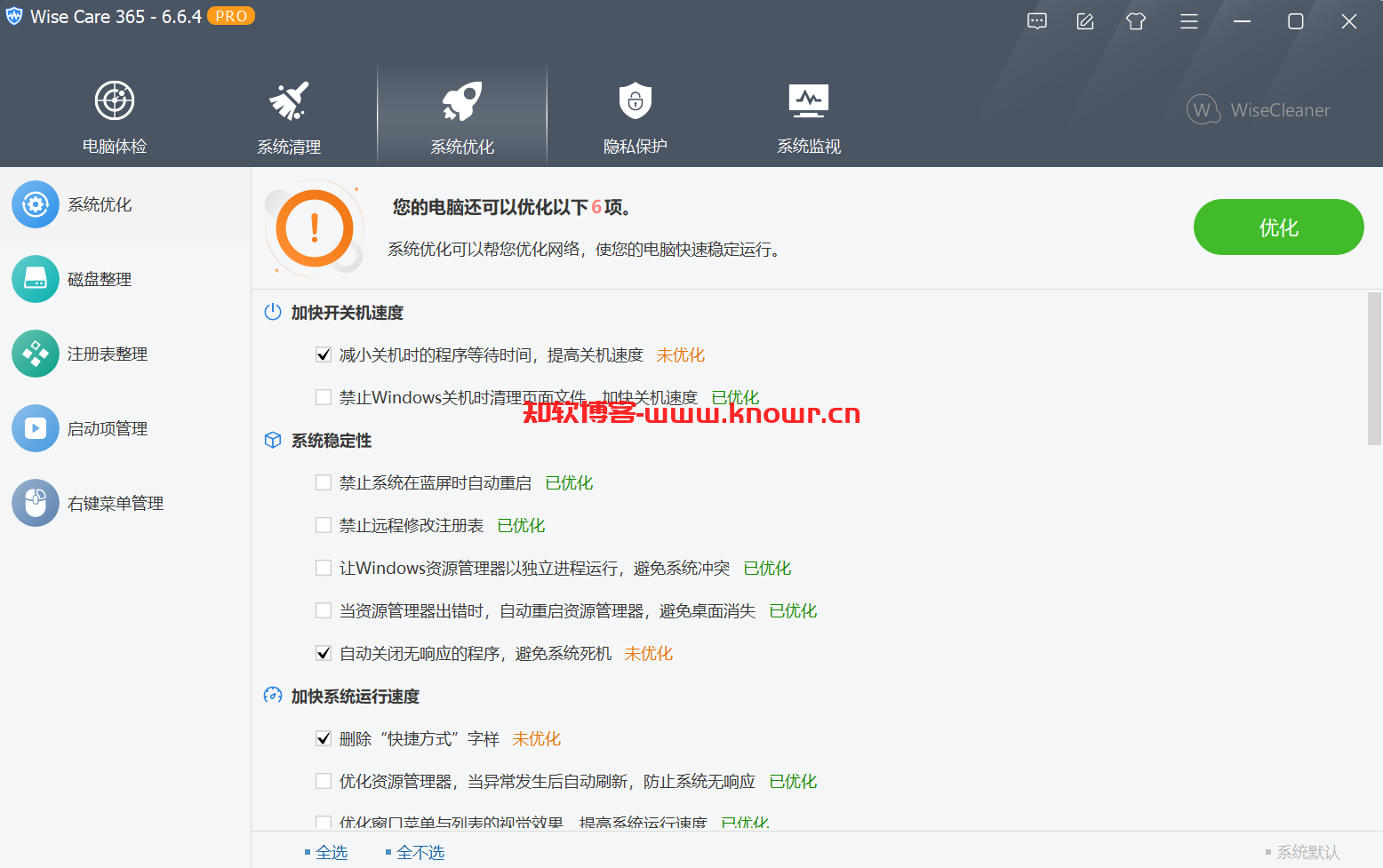Uncheck 减小关机时的程序等待时间 option

tap(324, 354)
